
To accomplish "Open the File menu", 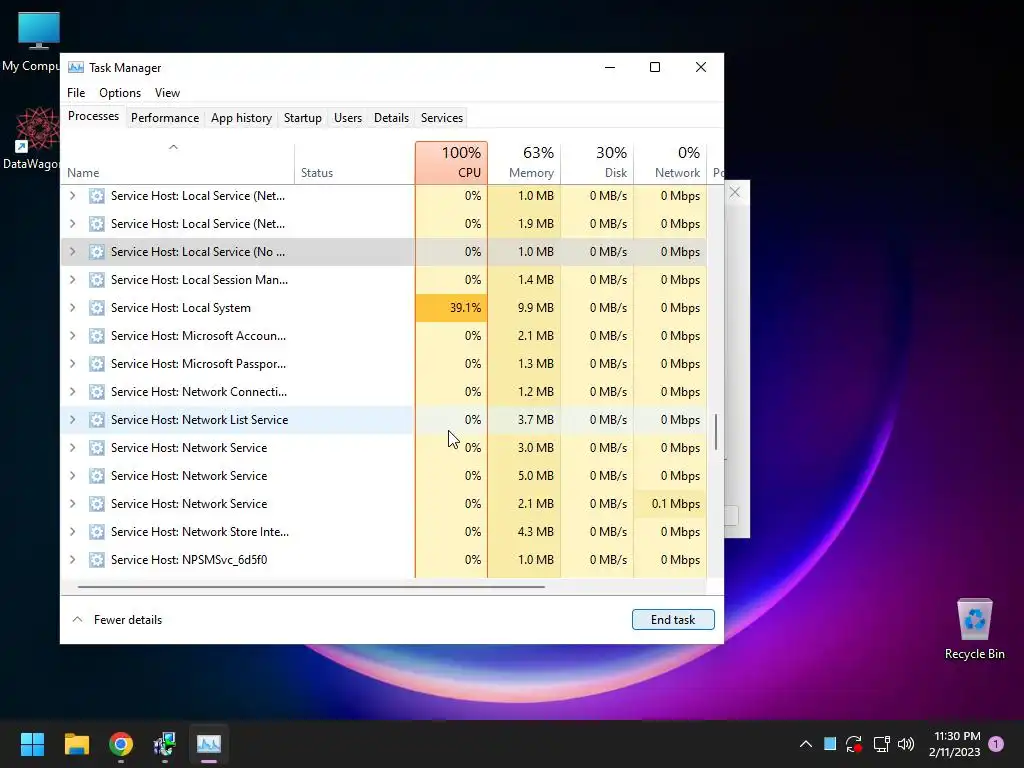I will coord(76,93).
